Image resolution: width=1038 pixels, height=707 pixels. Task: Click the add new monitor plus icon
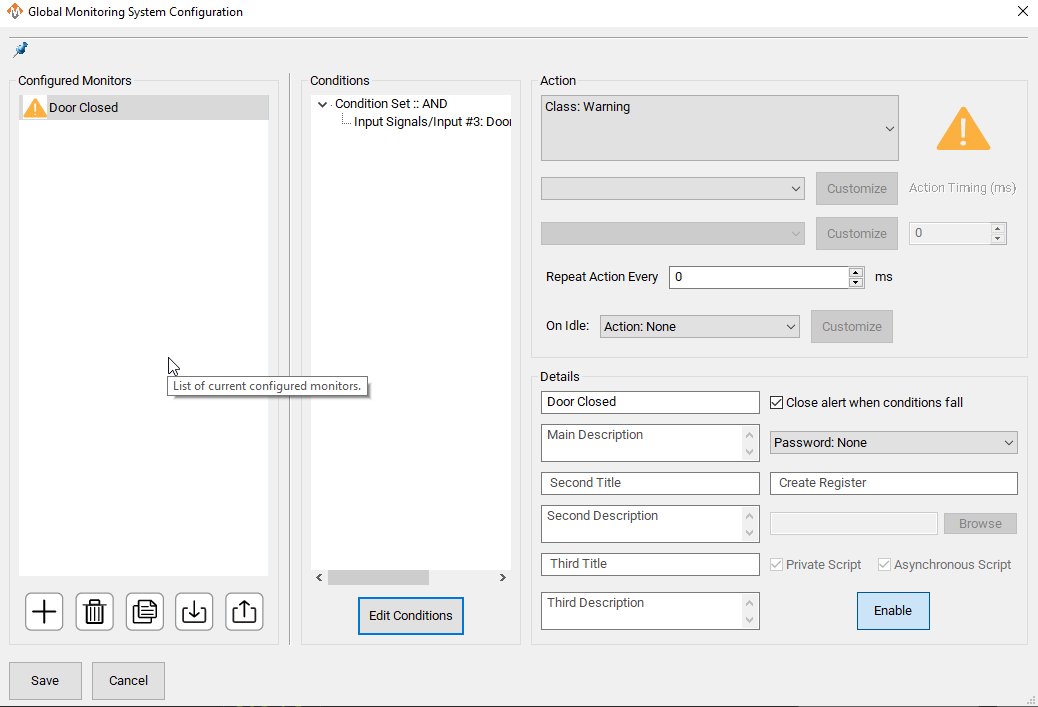pos(44,611)
